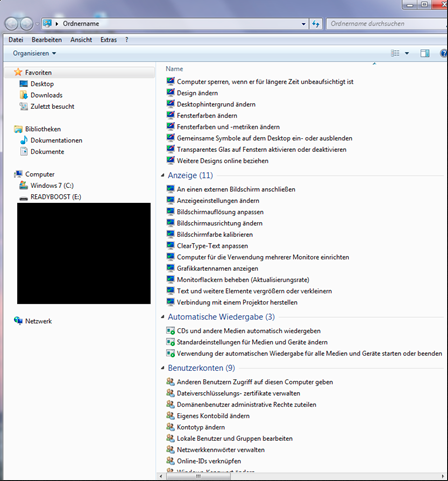Open the Ansicht menu
Screen dimensions: 448x481
[81, 40]
